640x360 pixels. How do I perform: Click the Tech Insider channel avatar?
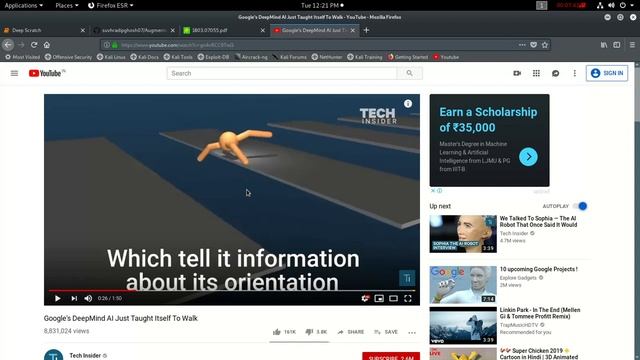53,355
